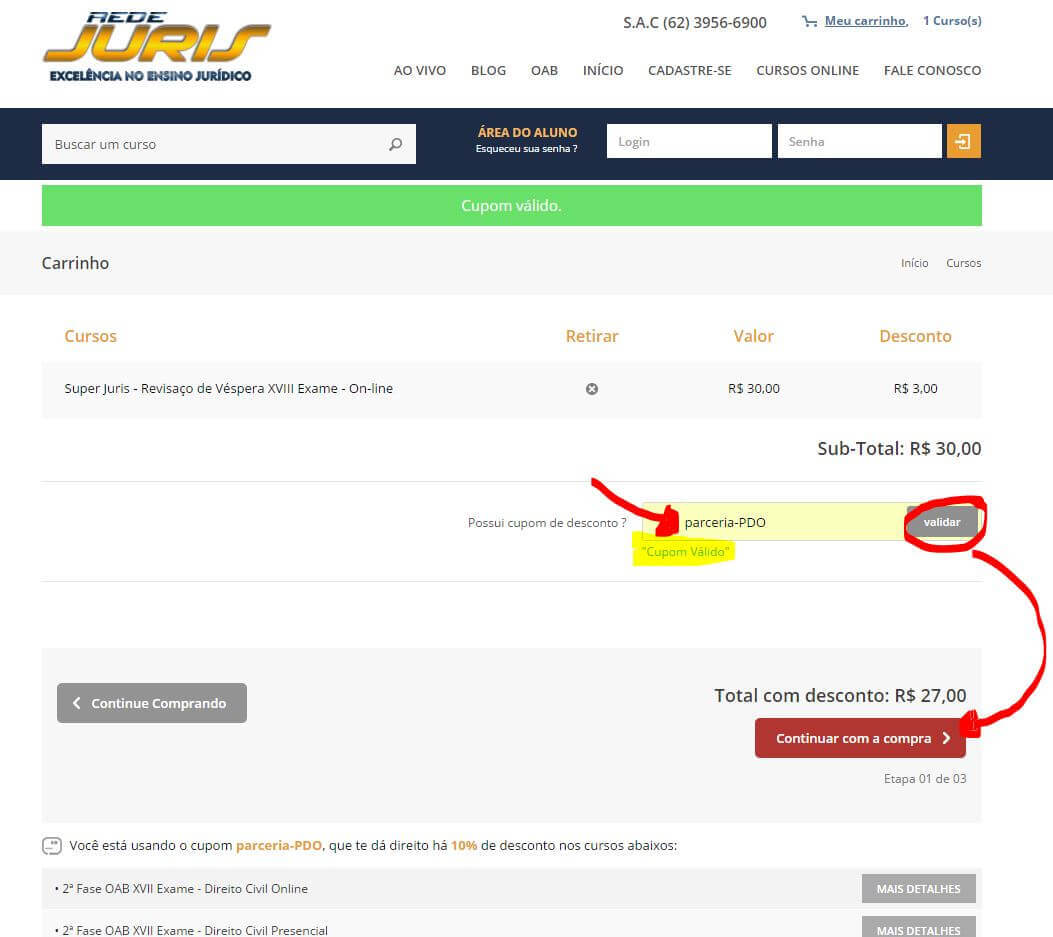The width and height of the screenshot is (1053, 937).
Task: Go to INÍCIO in navigation
Action: pyautogui.click(x=603, y=71)
